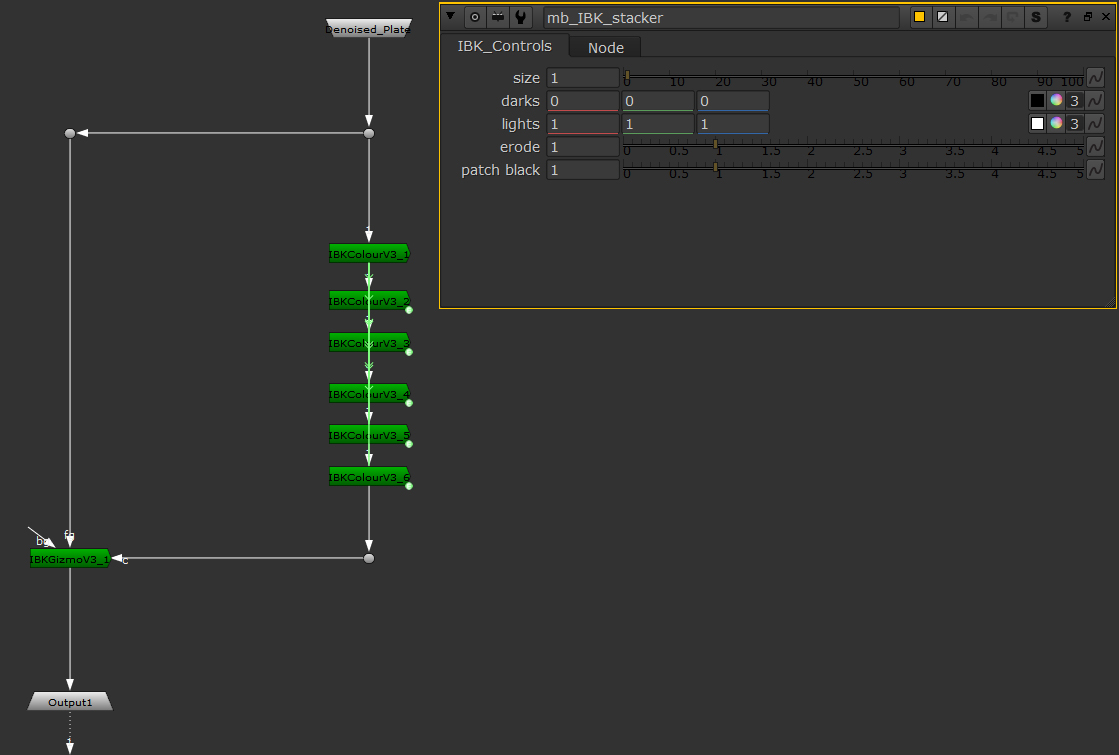Image resolution: width=1119 pixels, height=755 pixels.
Task: Toggle the yellow node color swatch button
Action: point(918,17)
